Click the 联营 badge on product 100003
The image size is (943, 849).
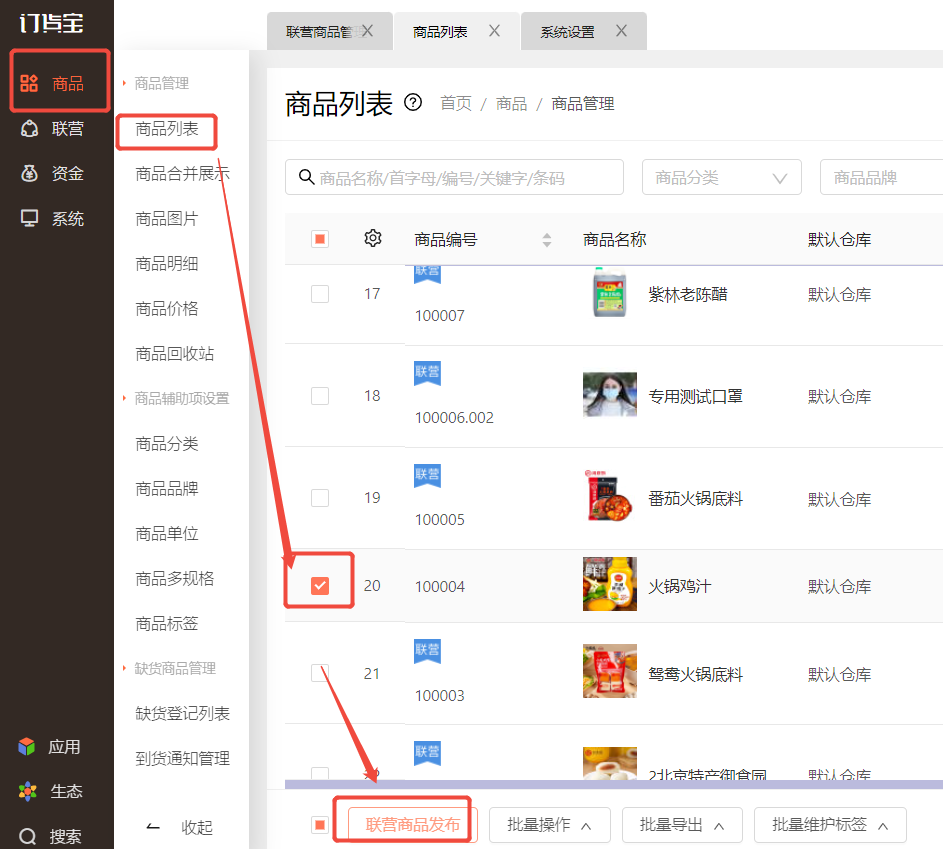[428, 651]
